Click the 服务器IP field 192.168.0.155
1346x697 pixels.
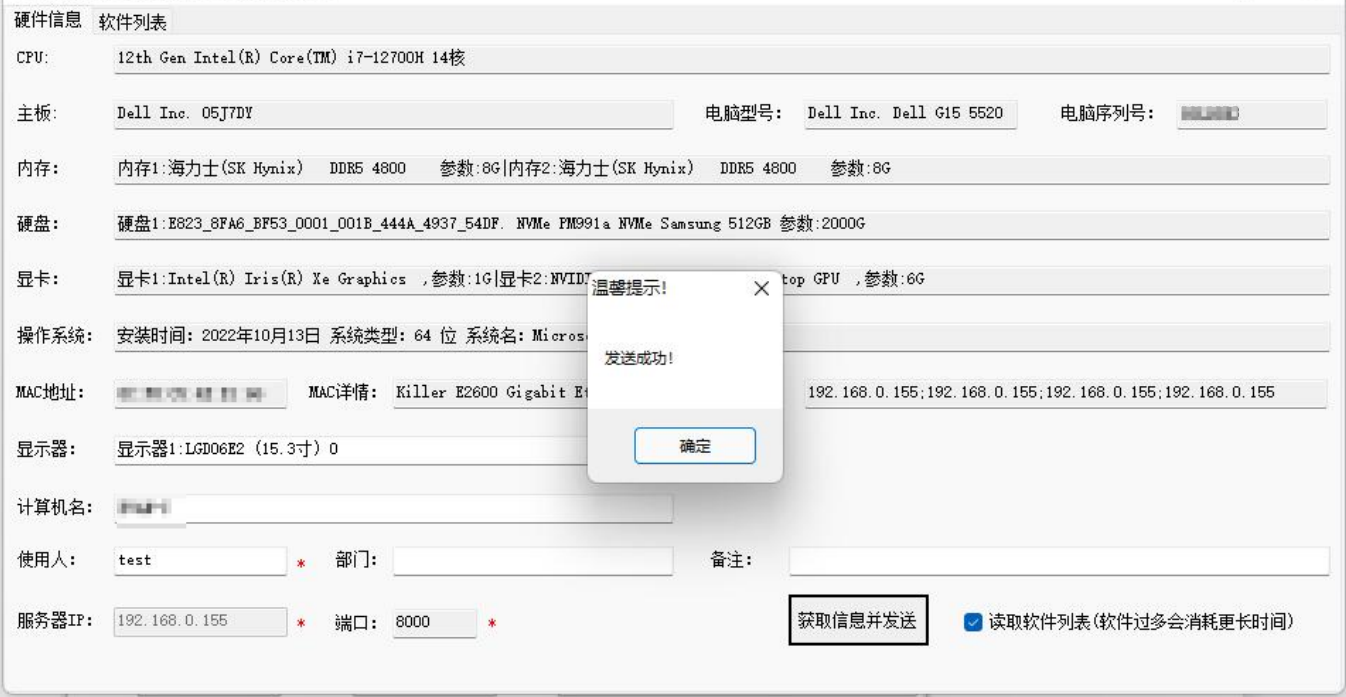coord(198,622)
